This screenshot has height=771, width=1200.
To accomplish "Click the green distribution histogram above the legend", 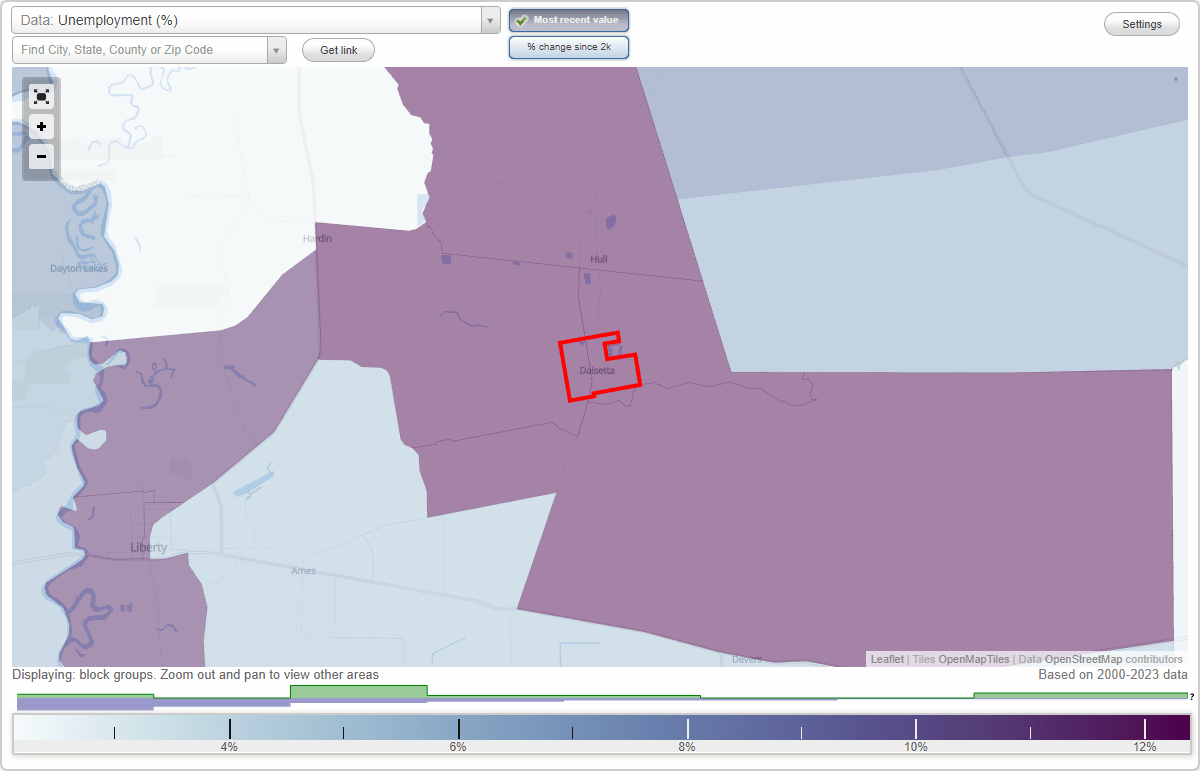I will tap(358, 691).
